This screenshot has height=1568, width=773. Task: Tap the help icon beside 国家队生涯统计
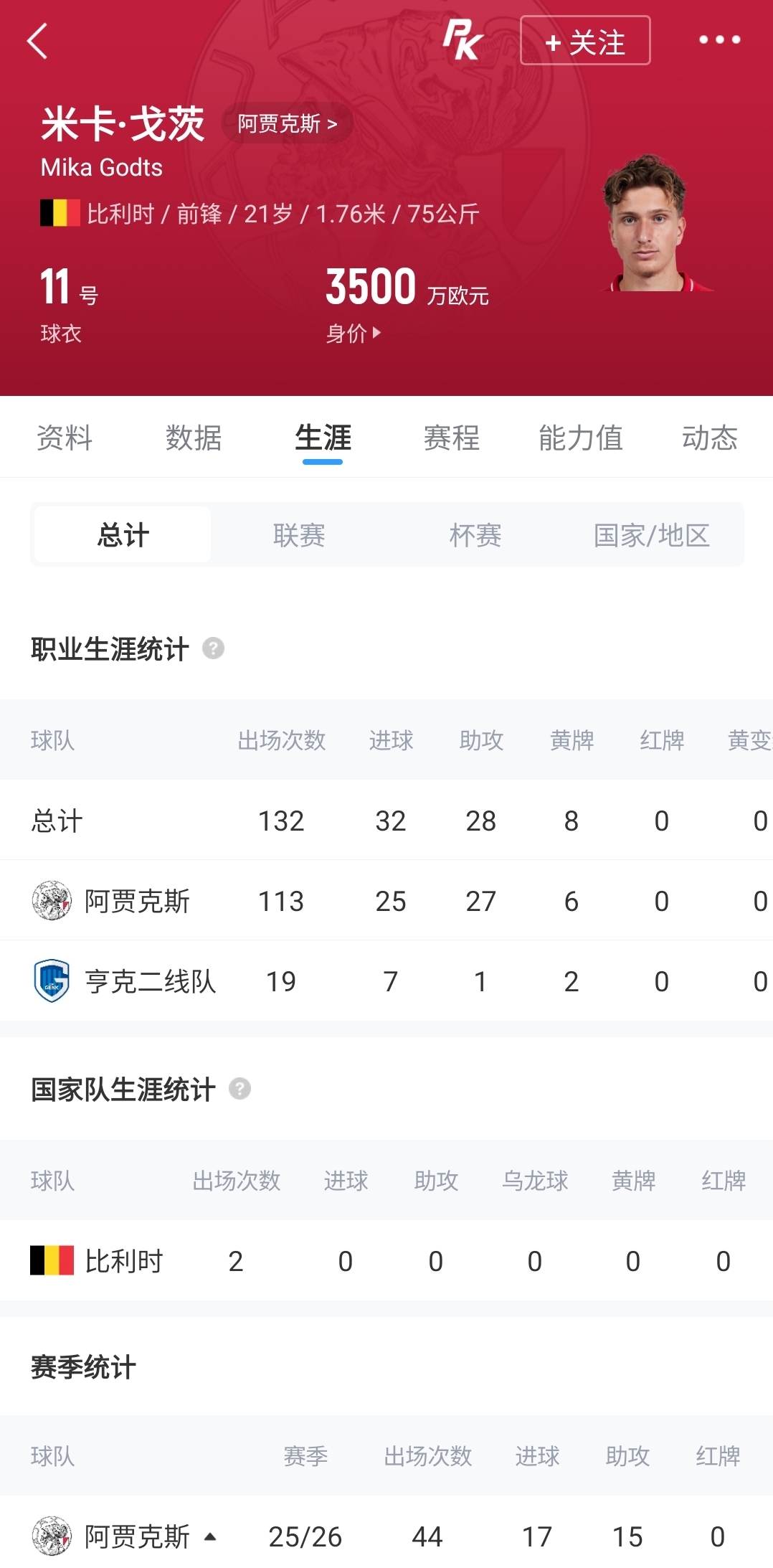(240, 1089)
